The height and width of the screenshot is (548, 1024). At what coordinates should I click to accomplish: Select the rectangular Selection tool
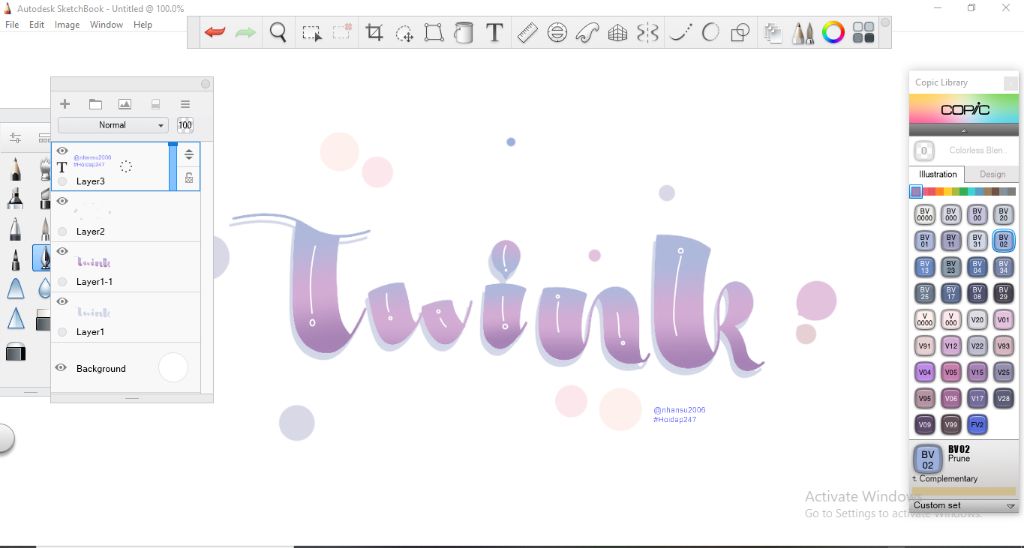pyautogui.click(x=312, y=33)
